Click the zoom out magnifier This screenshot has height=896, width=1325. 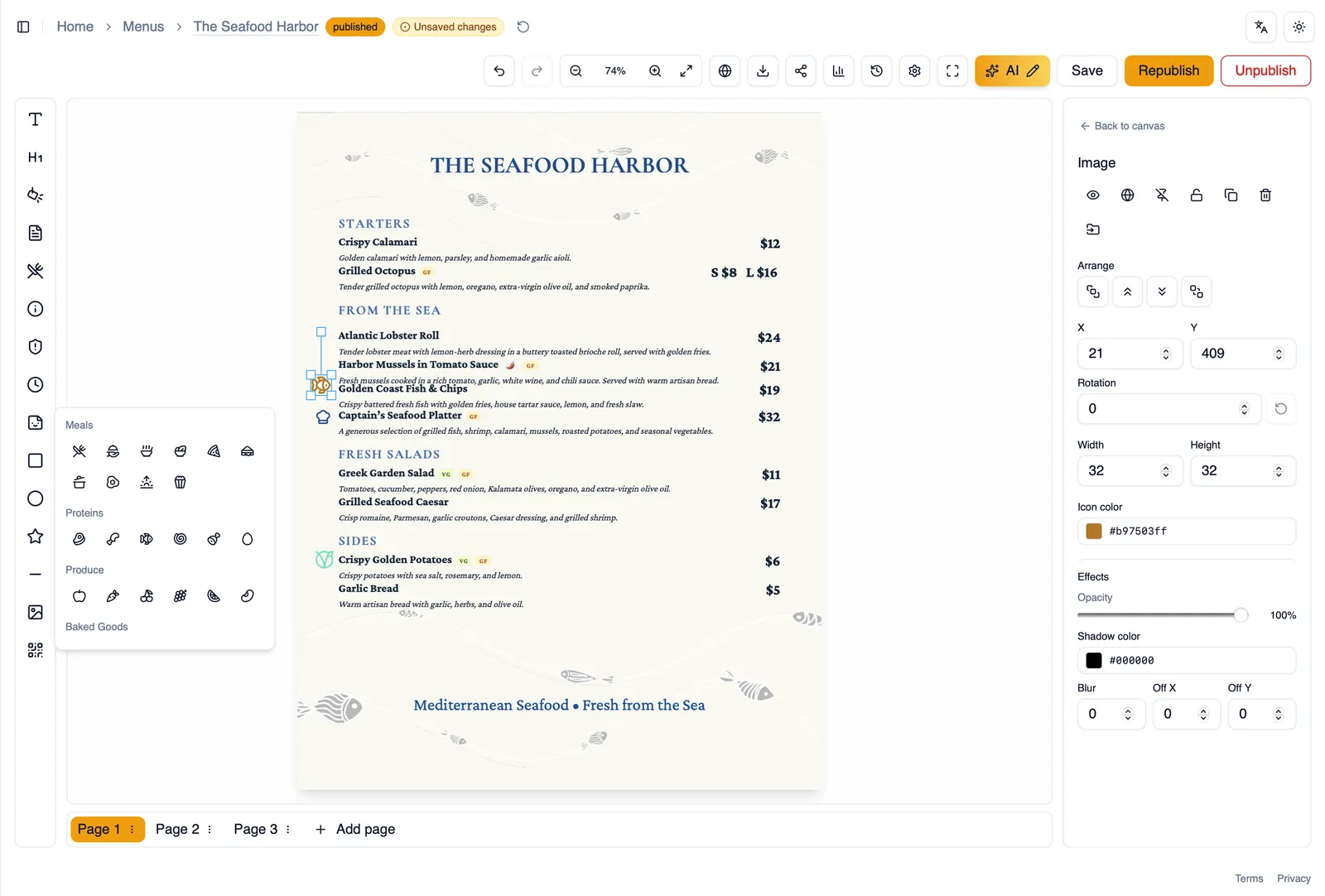(x=576, y=71)
